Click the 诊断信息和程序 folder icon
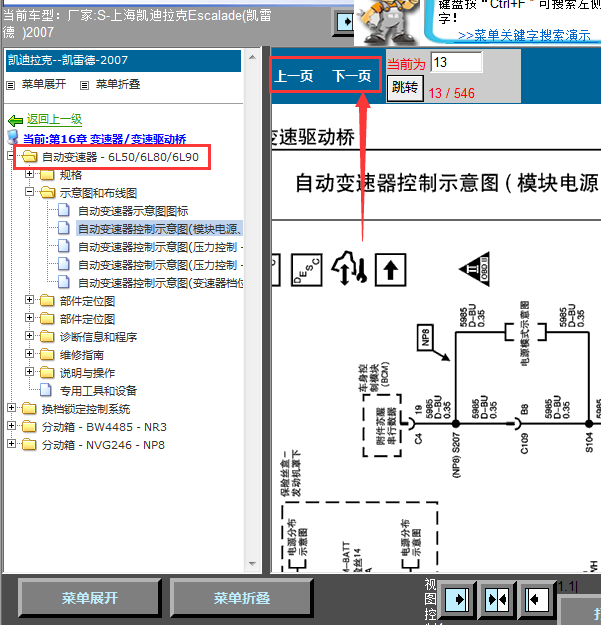 (47, 337)
